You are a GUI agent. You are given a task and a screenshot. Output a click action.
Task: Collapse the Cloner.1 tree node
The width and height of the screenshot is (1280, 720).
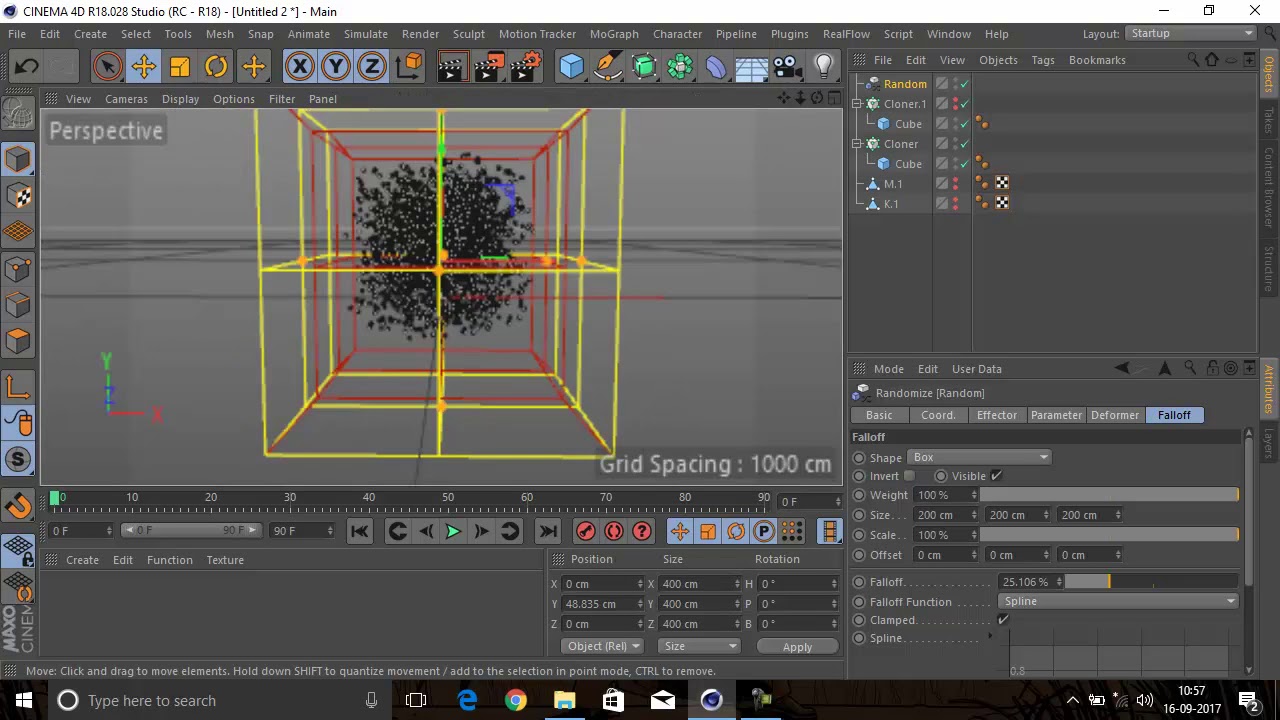coord(858,104)
